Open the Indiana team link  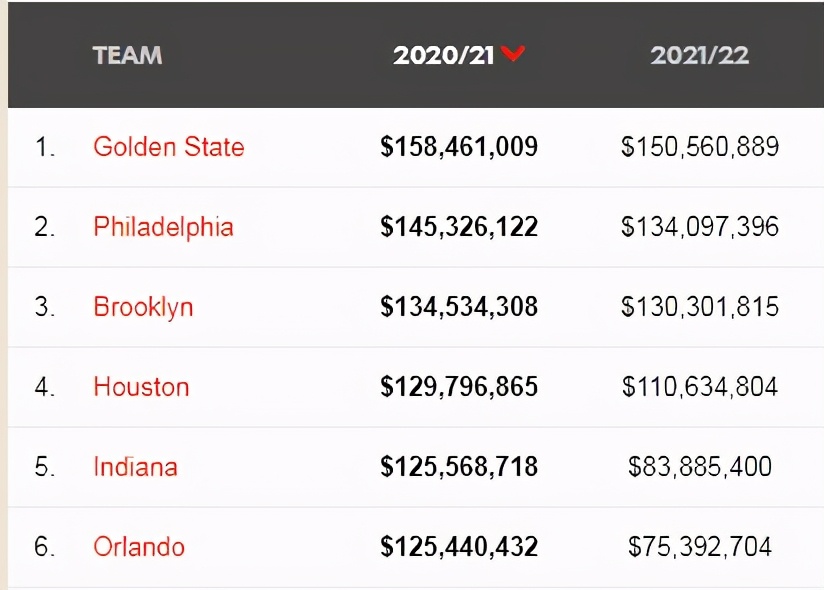pos(136,467)
